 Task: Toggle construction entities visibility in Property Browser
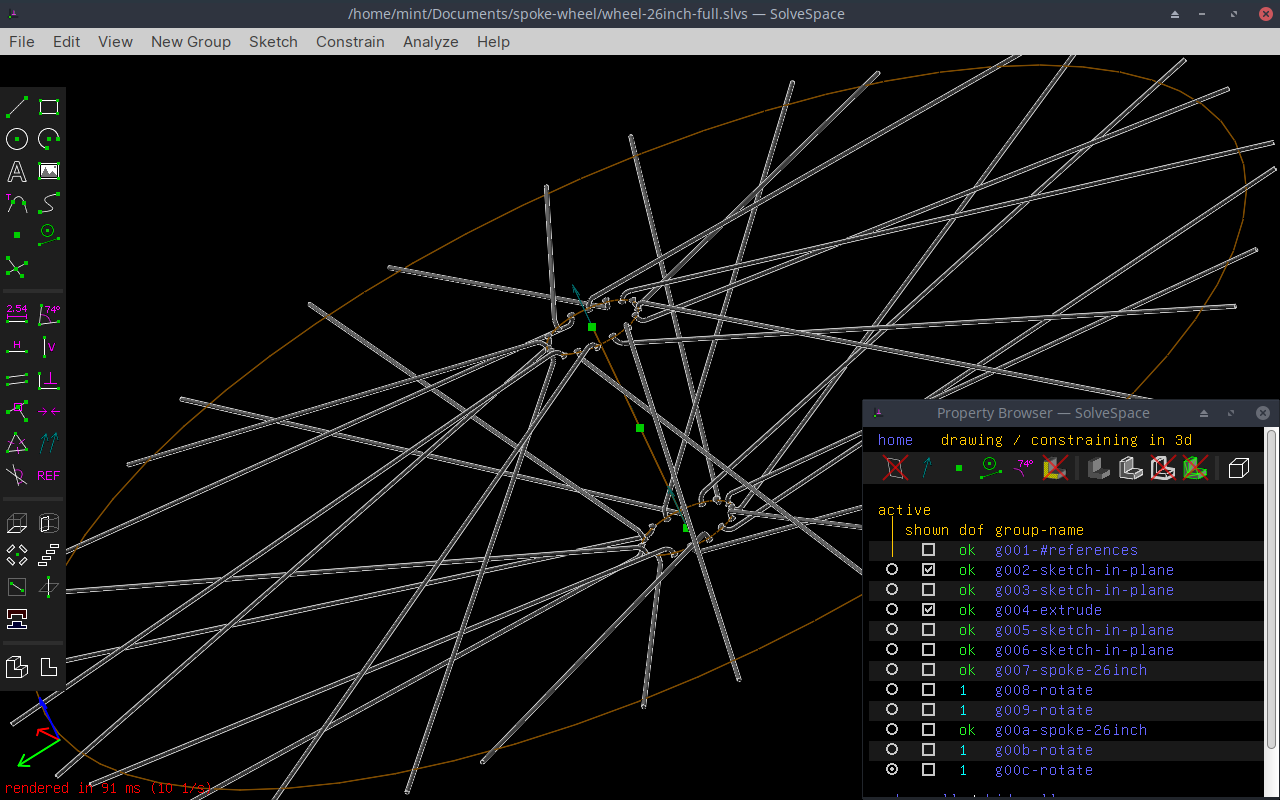(x=991, y=467)
